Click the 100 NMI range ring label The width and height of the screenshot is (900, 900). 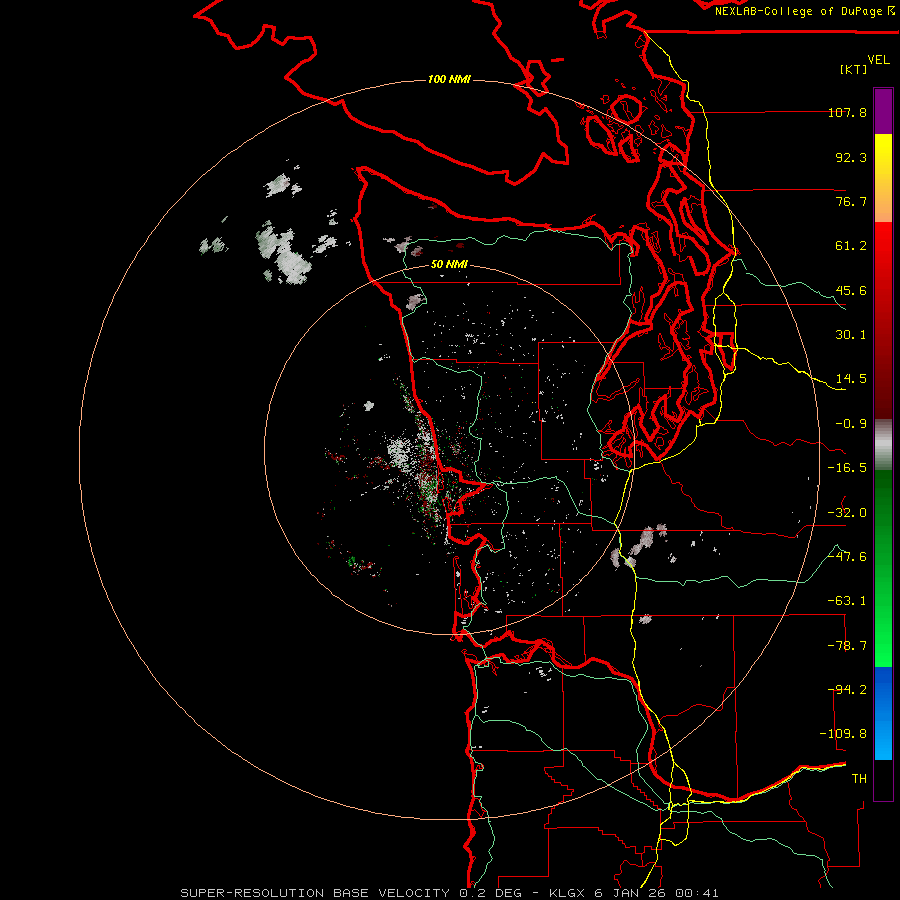(449, 79)
